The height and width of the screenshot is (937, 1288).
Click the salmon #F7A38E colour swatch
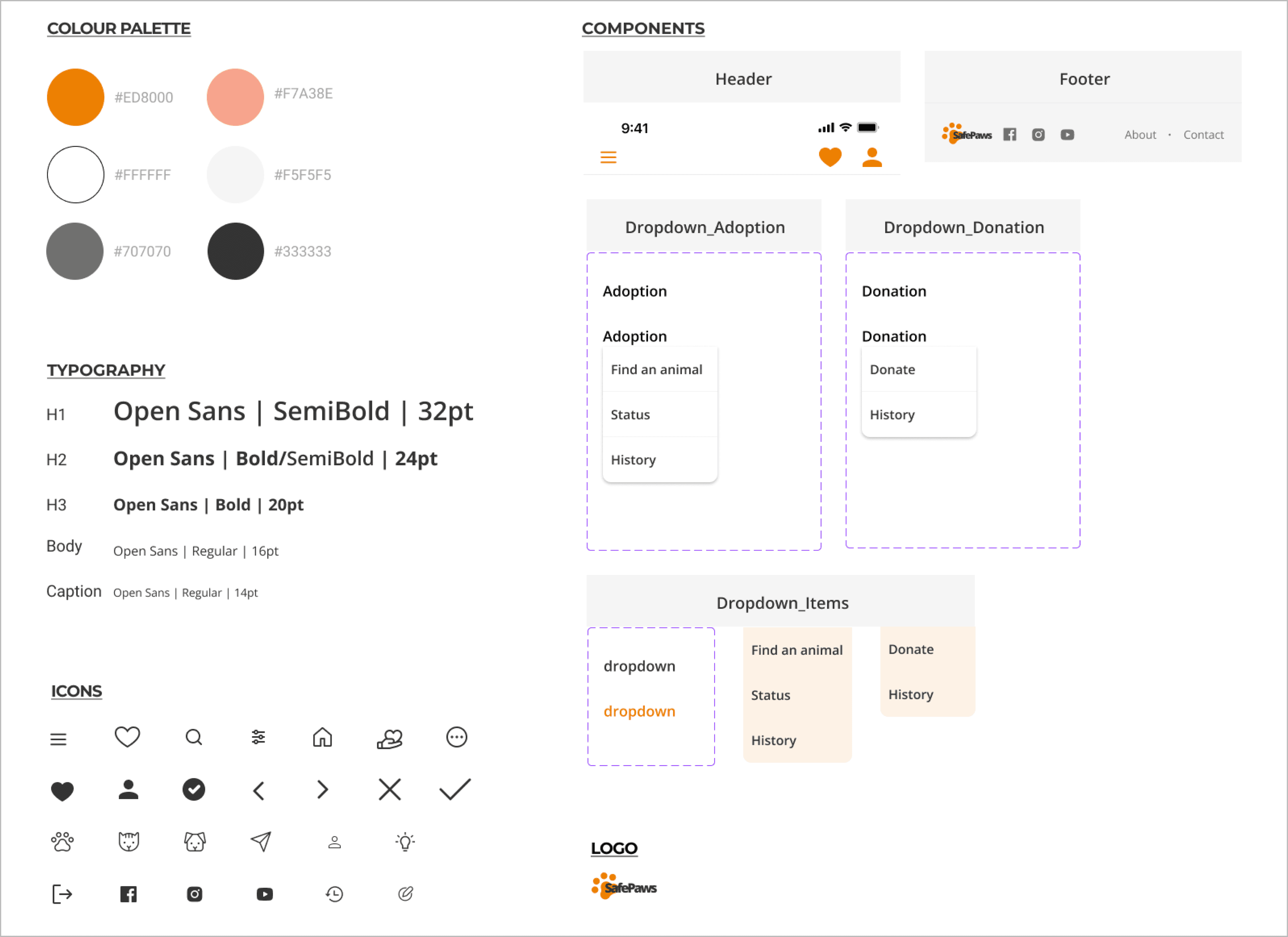[235, 97]
